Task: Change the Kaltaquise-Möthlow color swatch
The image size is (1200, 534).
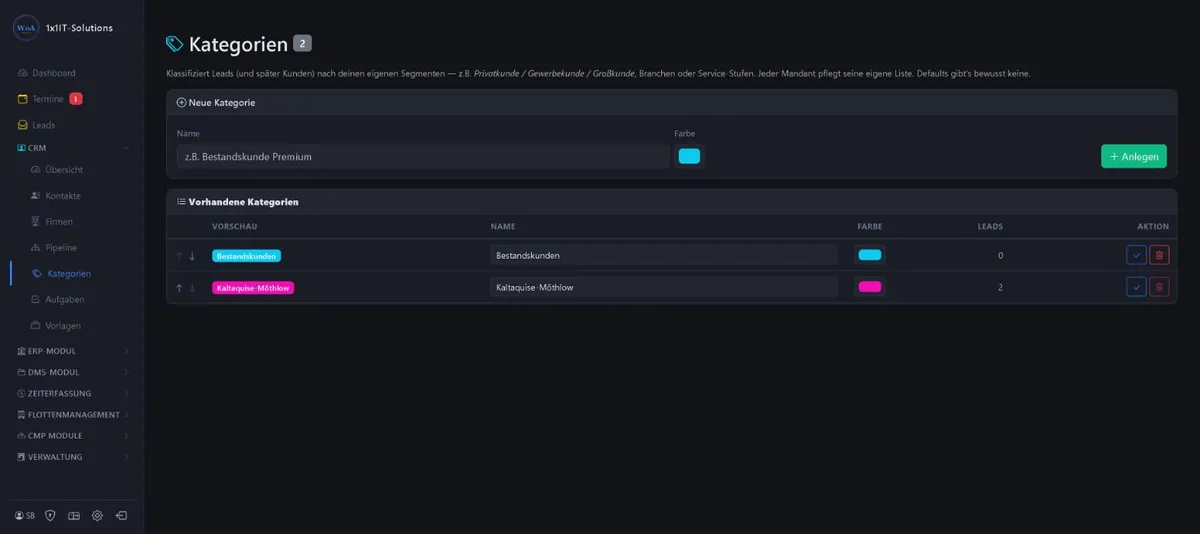Action: [x=870, y=287]
